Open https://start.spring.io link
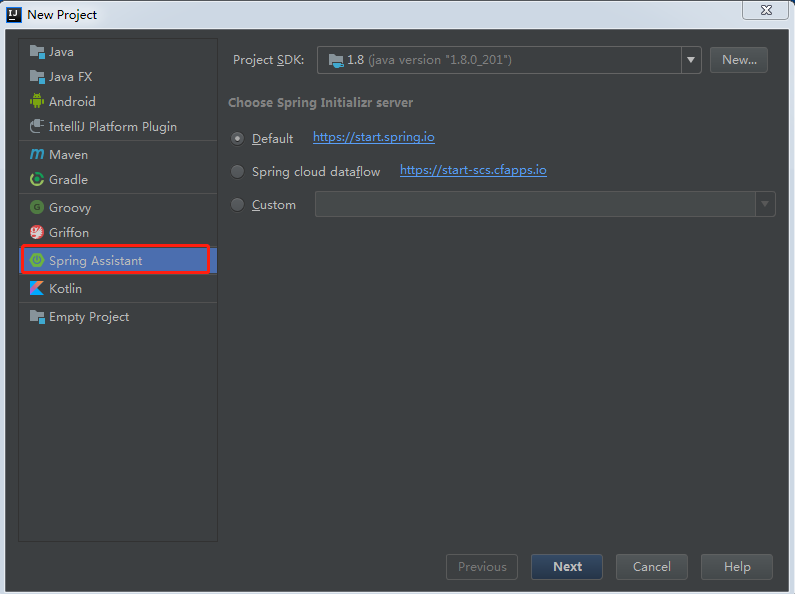The width and height of the screenshot is (795, 594). [x=374, y=137]
